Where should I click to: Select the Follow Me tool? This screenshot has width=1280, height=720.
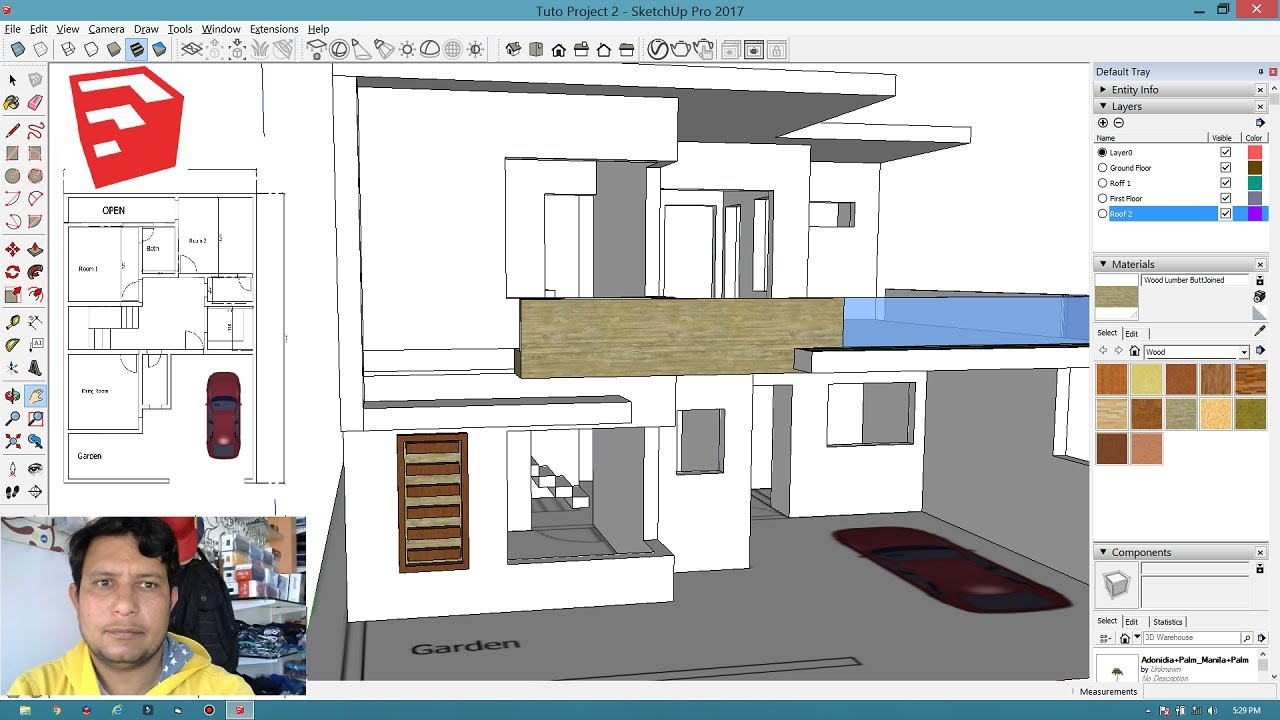(35, 271)
